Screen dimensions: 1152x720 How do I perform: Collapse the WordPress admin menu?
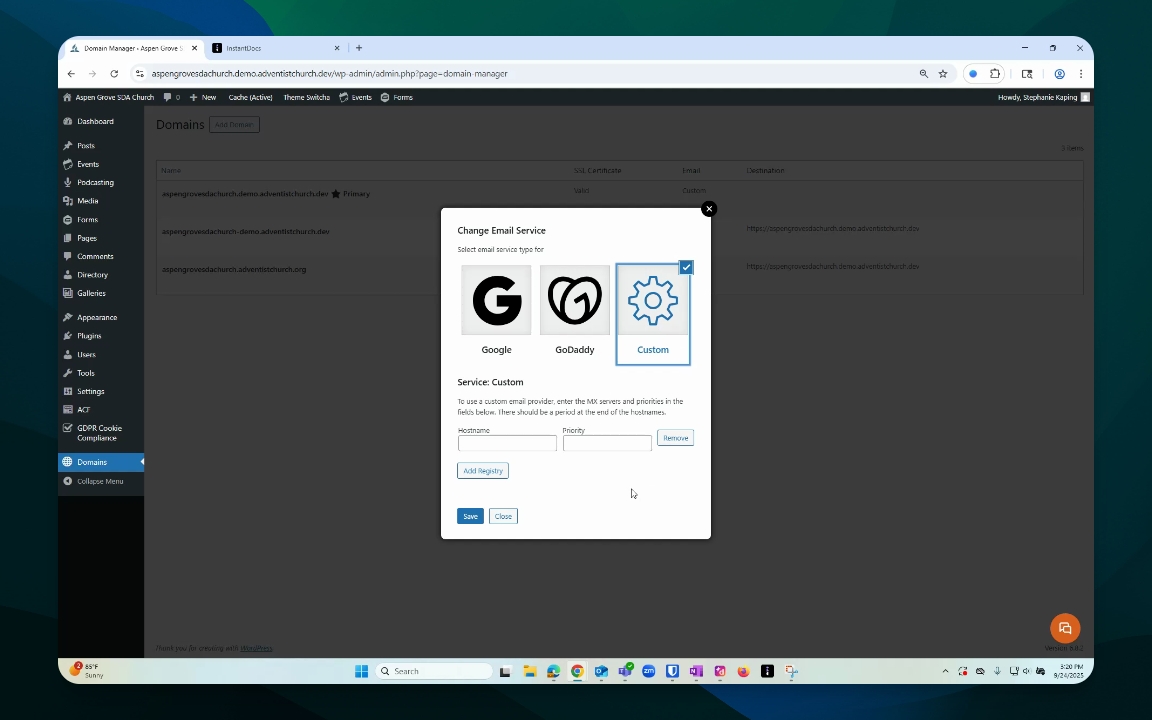point(100,481)
